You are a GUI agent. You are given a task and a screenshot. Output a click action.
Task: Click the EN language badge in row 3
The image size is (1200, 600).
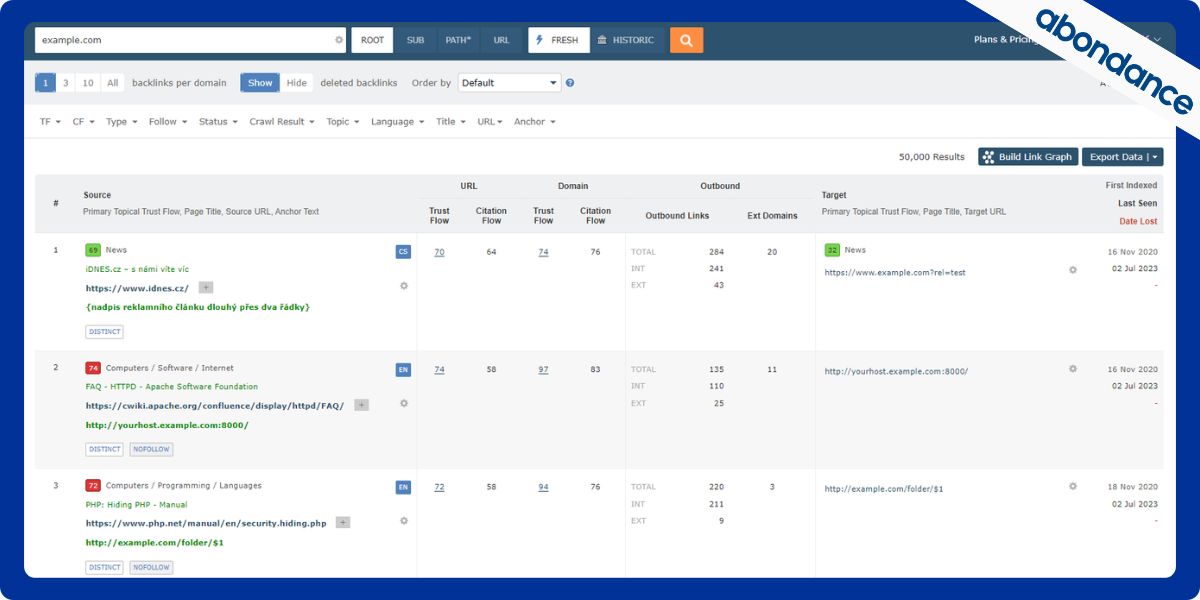click(403, 487)
